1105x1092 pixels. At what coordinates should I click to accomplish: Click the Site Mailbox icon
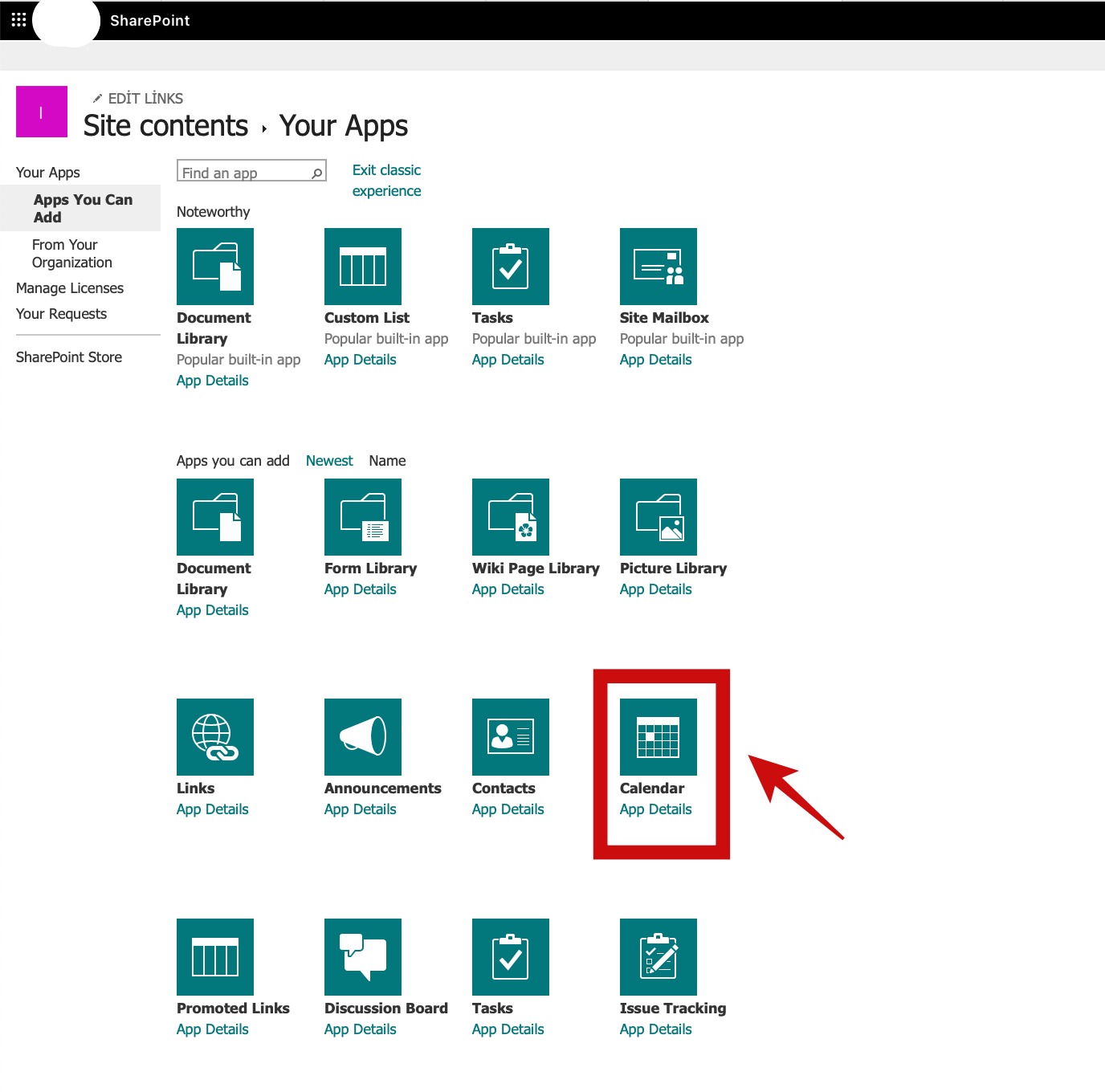click(x=658, y=267)
